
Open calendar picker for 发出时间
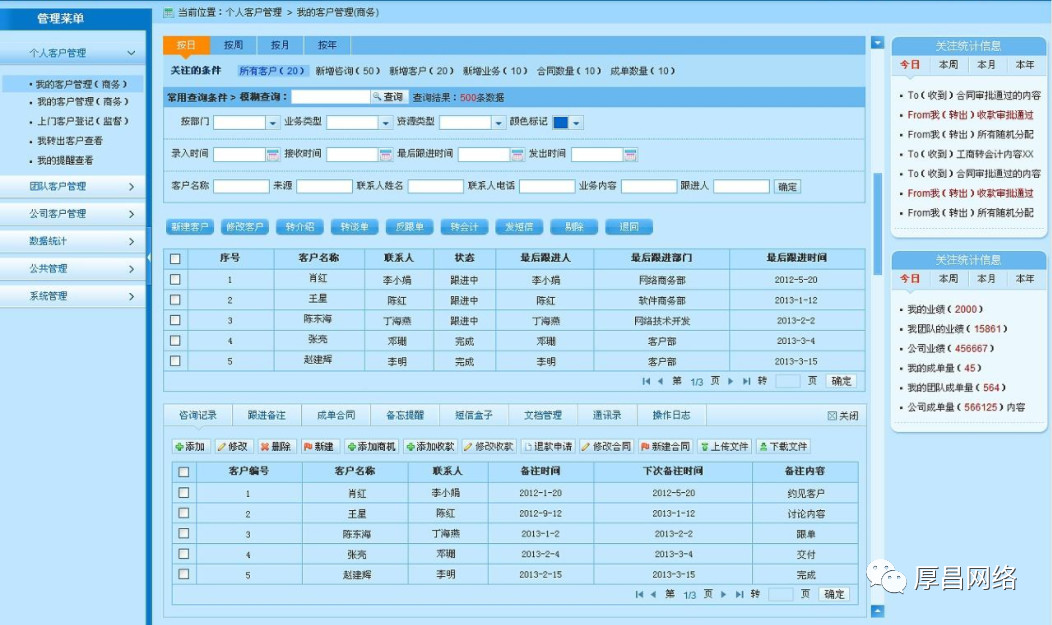tap(630, 155)
